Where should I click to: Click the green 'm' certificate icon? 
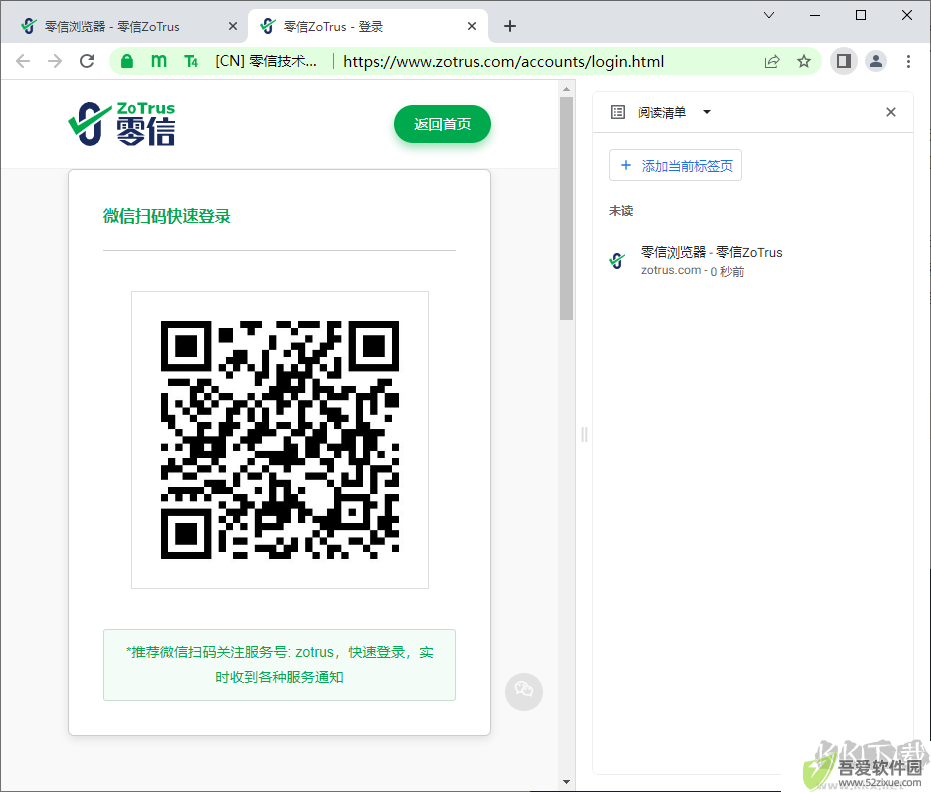[159, 61]
